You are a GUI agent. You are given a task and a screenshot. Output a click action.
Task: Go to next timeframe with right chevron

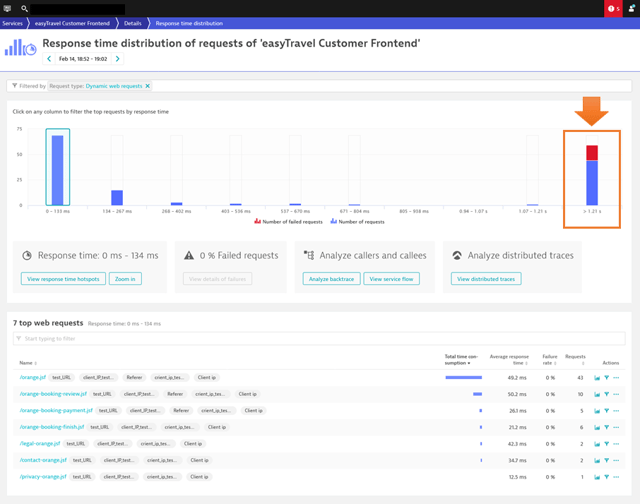(x=118, y=59)
